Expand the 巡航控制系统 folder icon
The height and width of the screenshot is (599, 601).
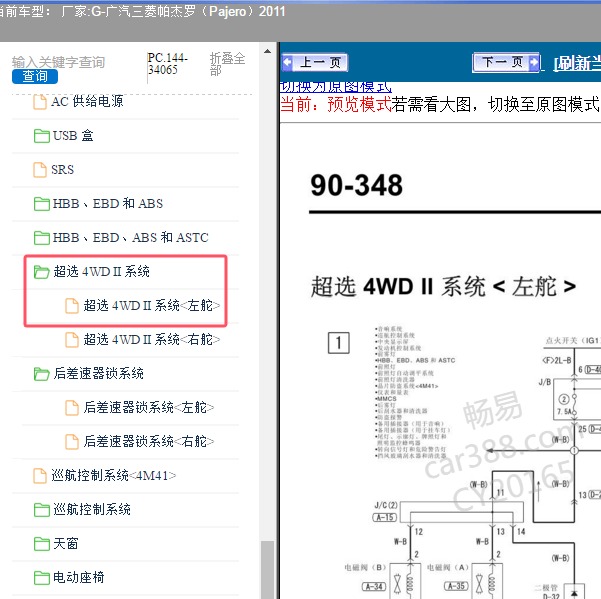[41, 509]
